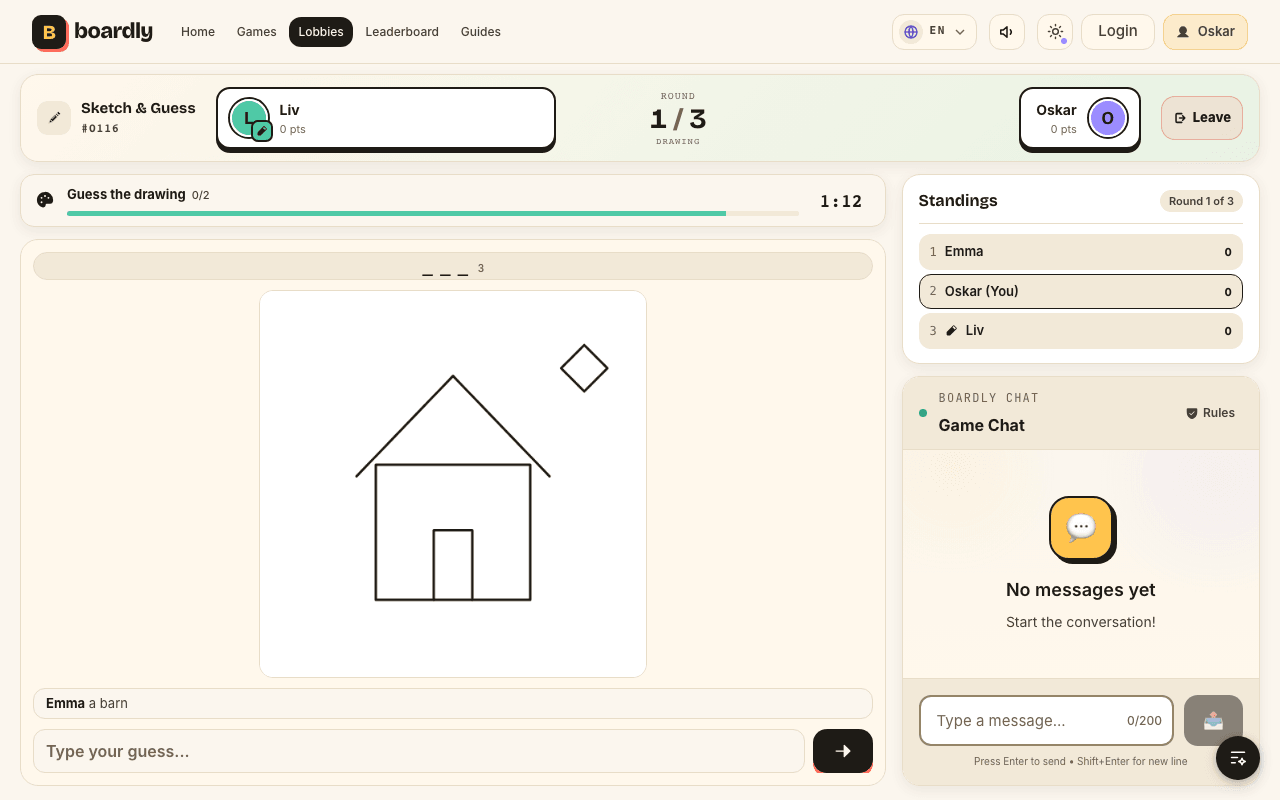Click the Game Chat heading
Image resolution: width=1280 pixels, height=800 pixels.
click(981, 425)
